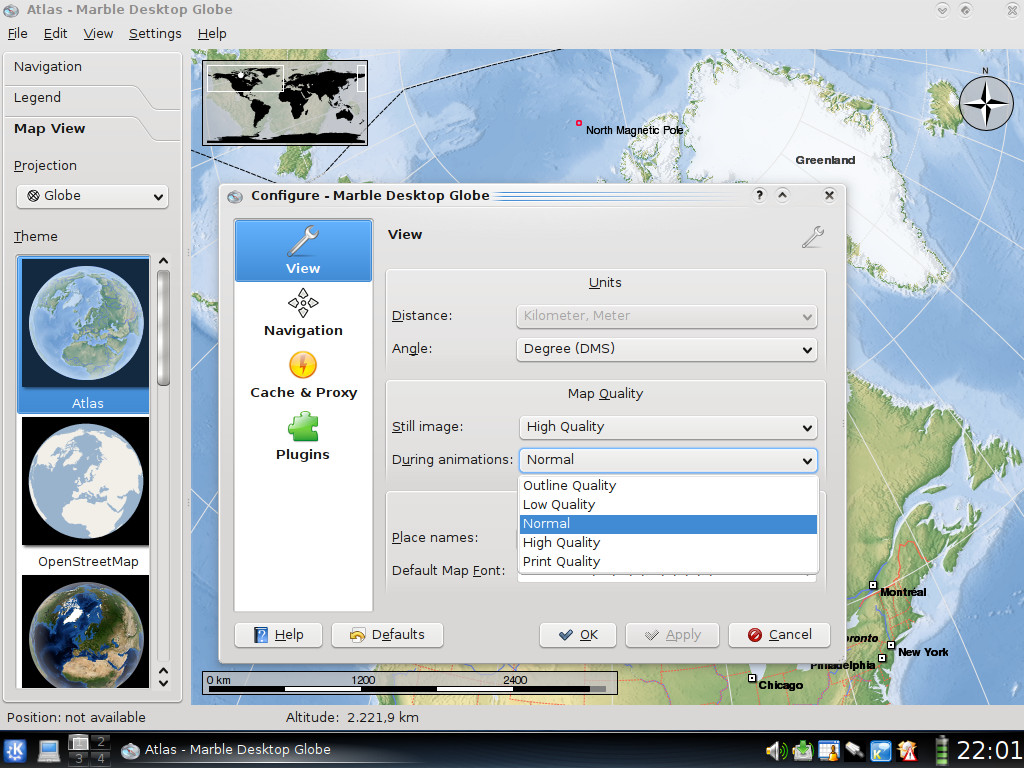Open the View menu
This screenshot has width=1024, height=768.
coord(98,33)
